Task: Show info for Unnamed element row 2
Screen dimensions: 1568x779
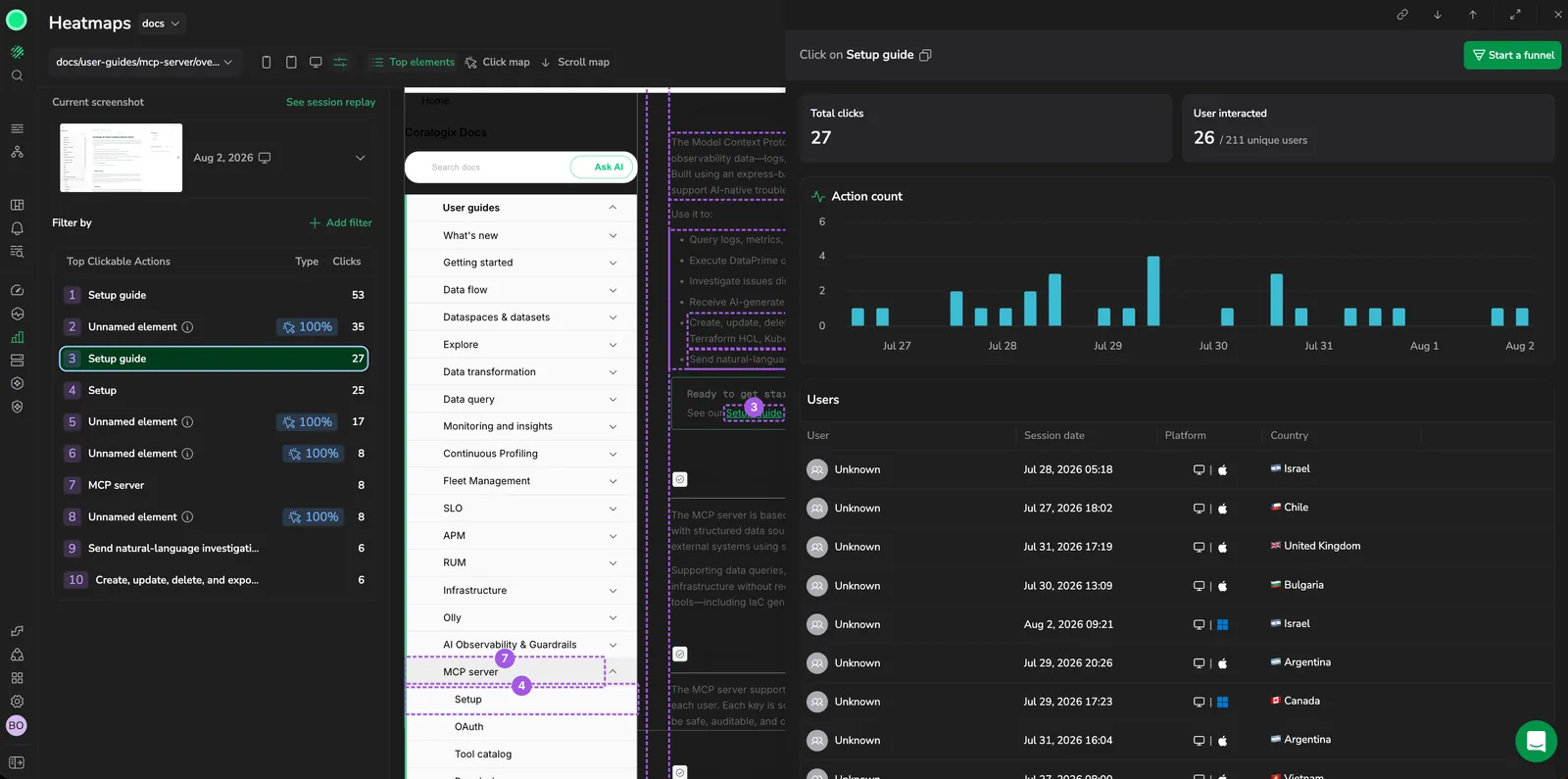Action: click(x=187, y=327)
